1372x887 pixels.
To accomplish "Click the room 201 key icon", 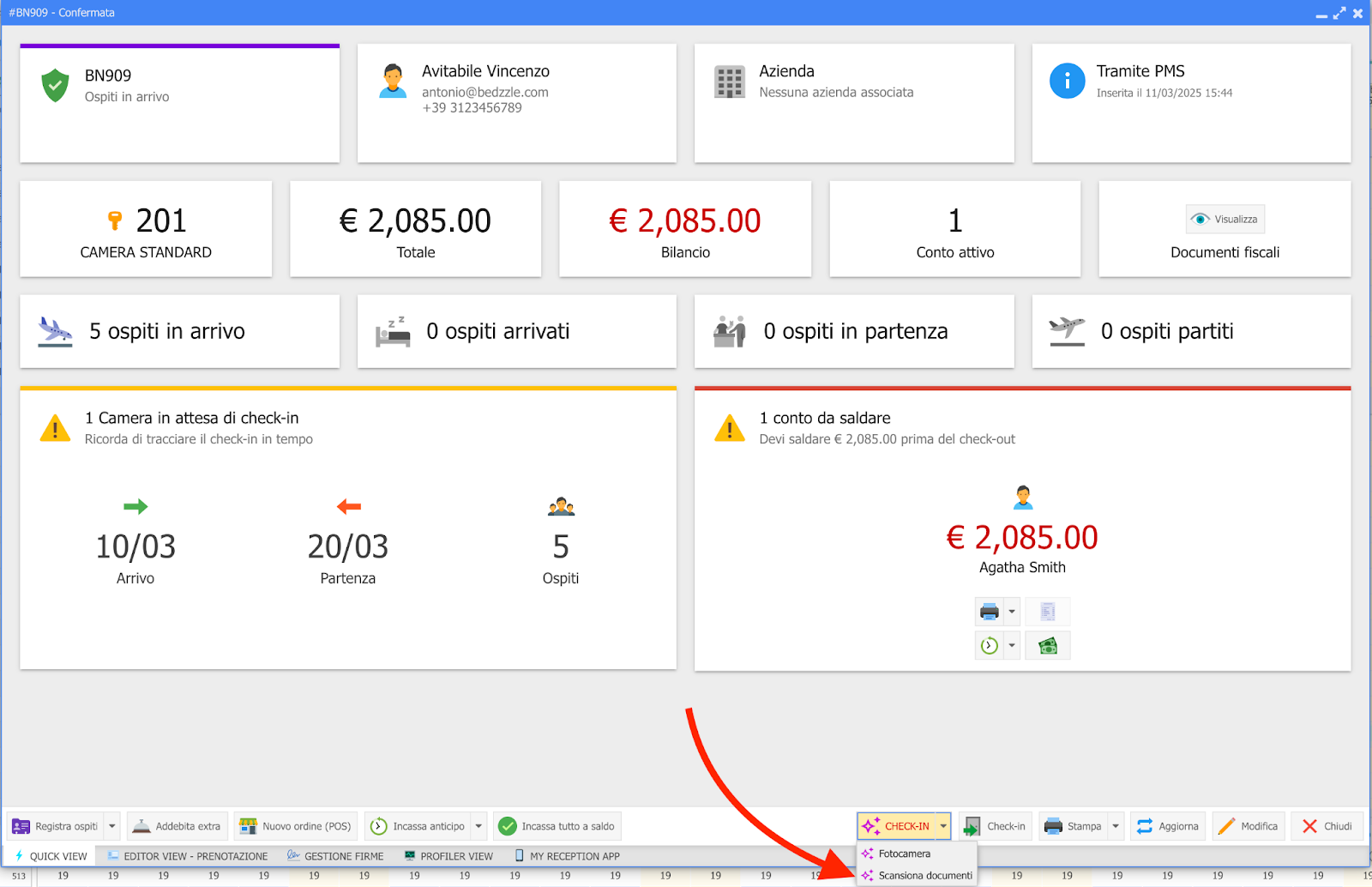I will [115, 221].
